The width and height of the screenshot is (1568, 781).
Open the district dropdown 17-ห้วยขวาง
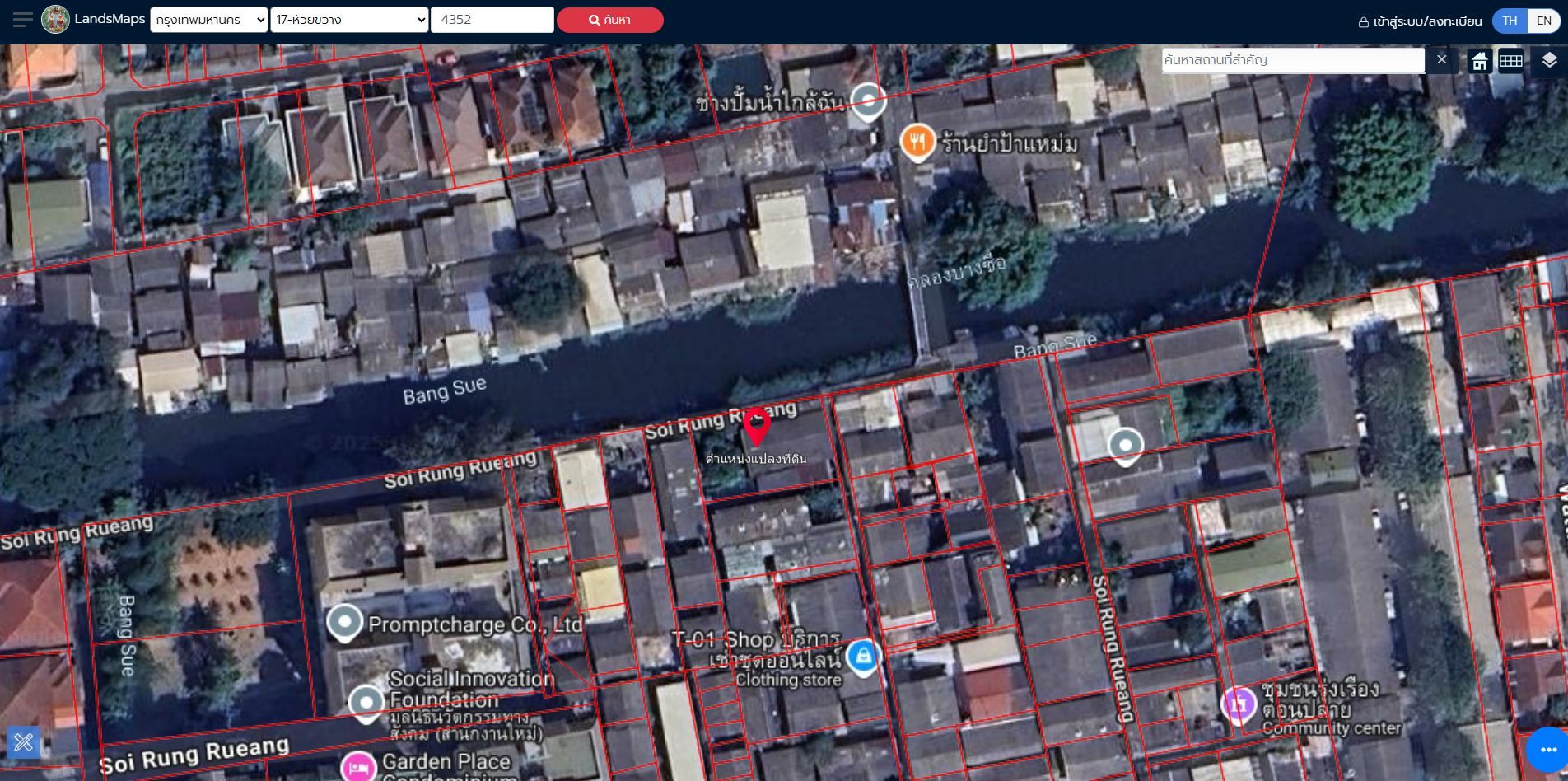pyautogui.click(x=349, y=20)
